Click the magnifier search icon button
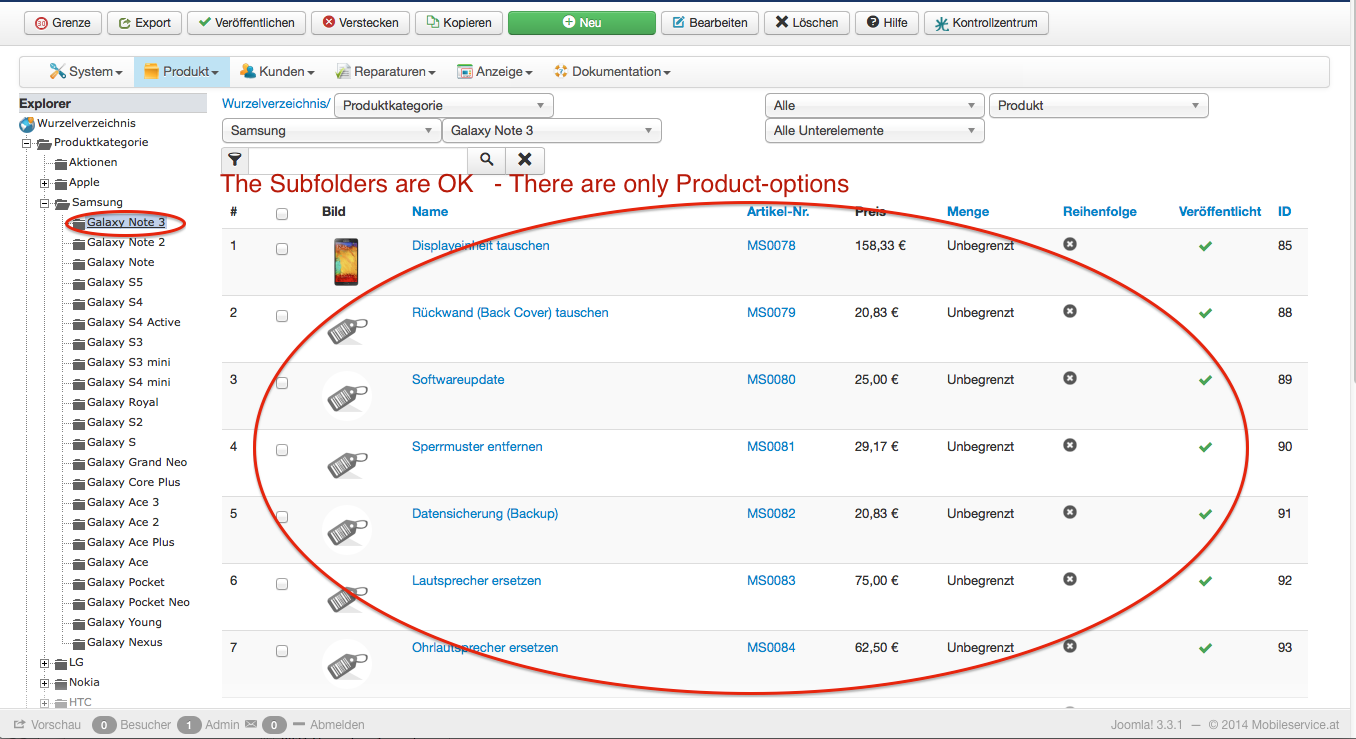This screenshot has height=739, width=1356. [487, 160]
